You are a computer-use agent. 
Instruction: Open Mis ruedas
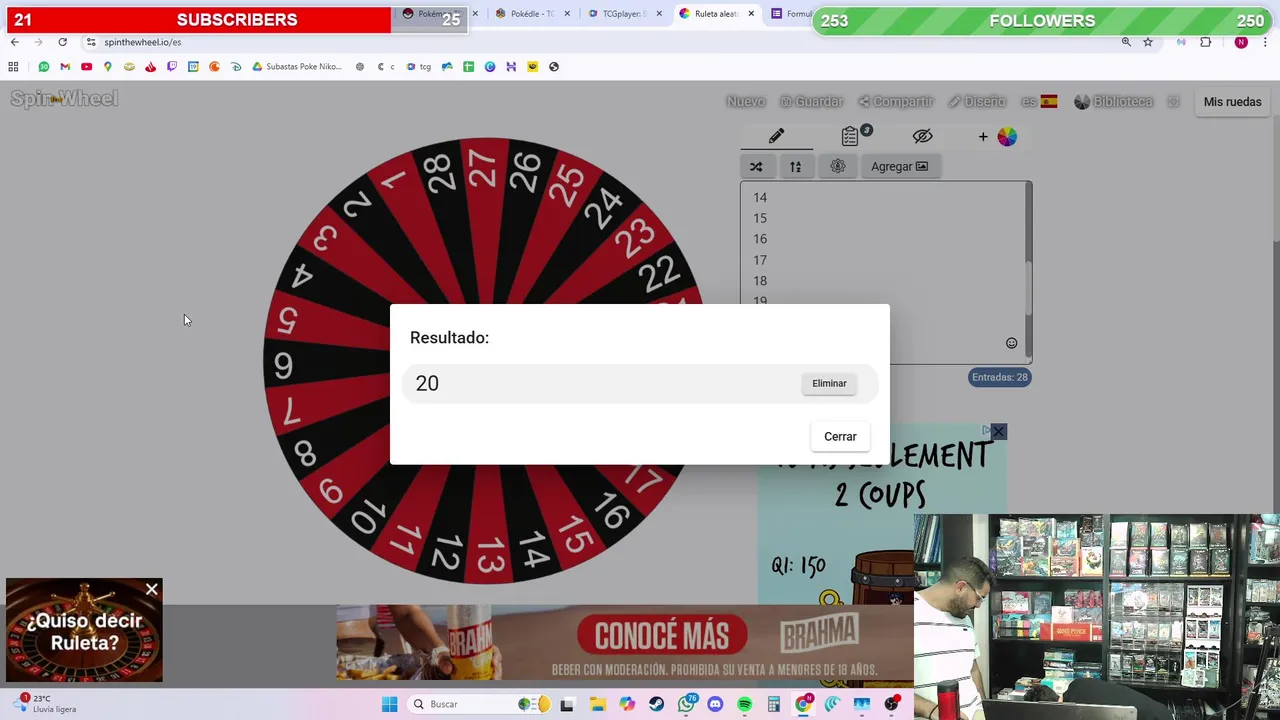click(1232, 101)
